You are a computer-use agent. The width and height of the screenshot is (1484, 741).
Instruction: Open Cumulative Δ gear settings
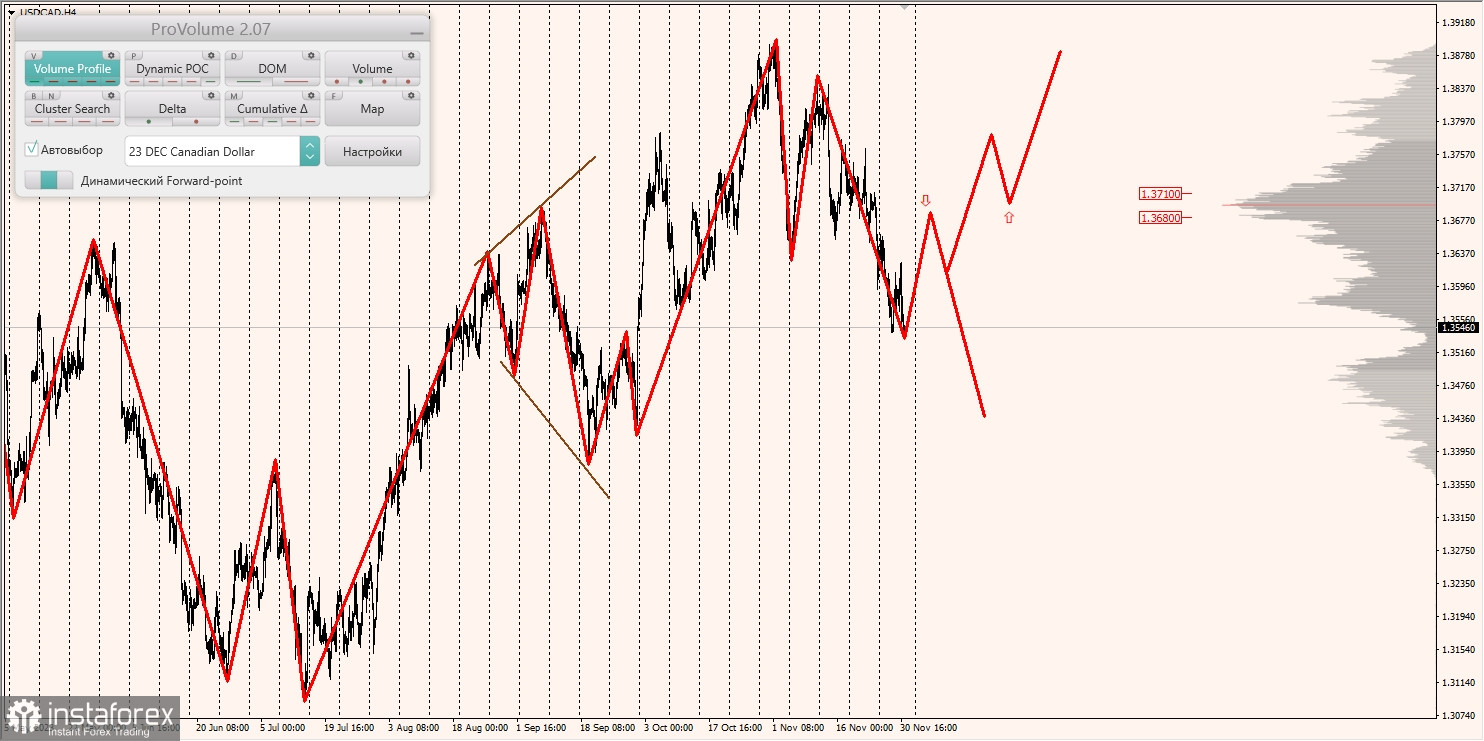(311, 96)
